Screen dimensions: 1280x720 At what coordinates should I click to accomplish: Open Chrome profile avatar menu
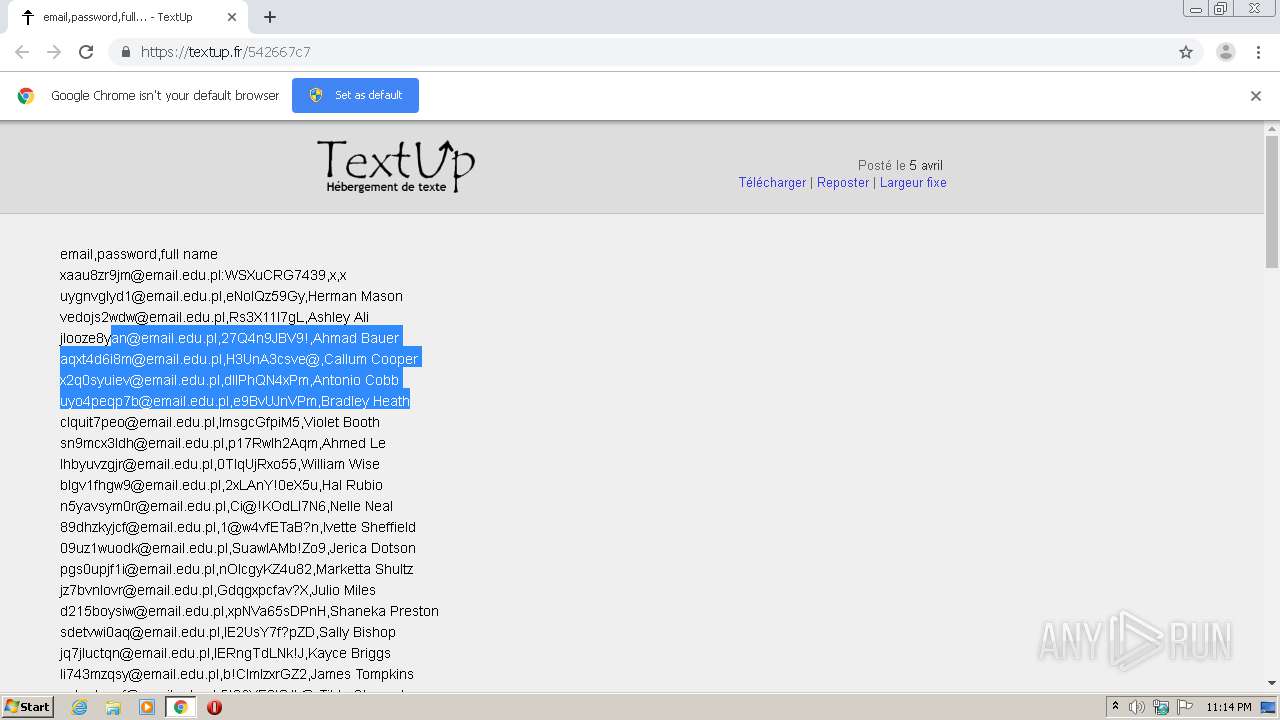[x=1225, y=52]
